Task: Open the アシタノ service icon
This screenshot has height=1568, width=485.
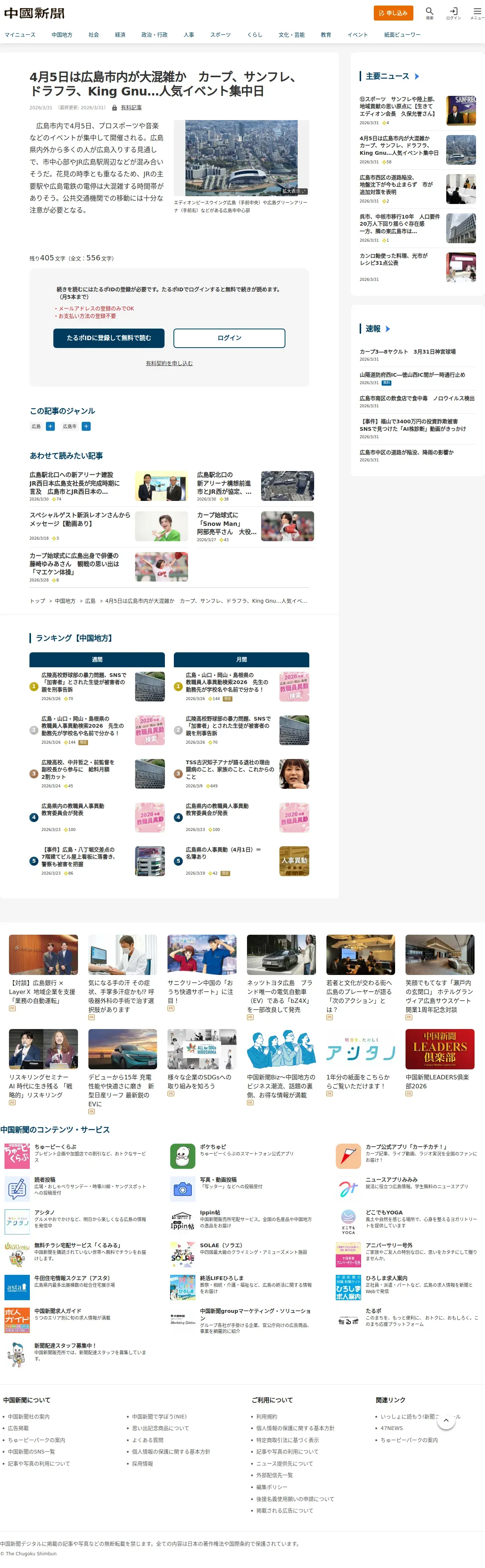Action: [x=17, y=1222]
